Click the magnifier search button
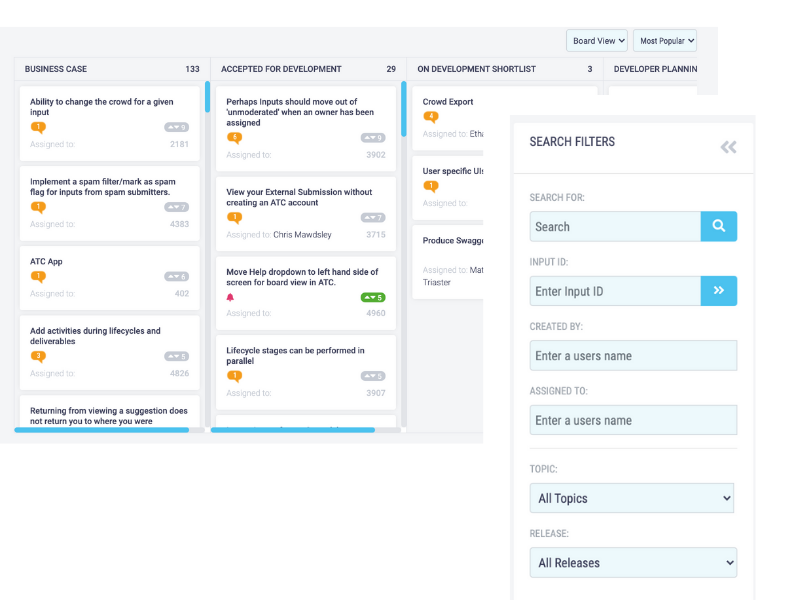This screenshot has width=800, height=600. point(718,226)
